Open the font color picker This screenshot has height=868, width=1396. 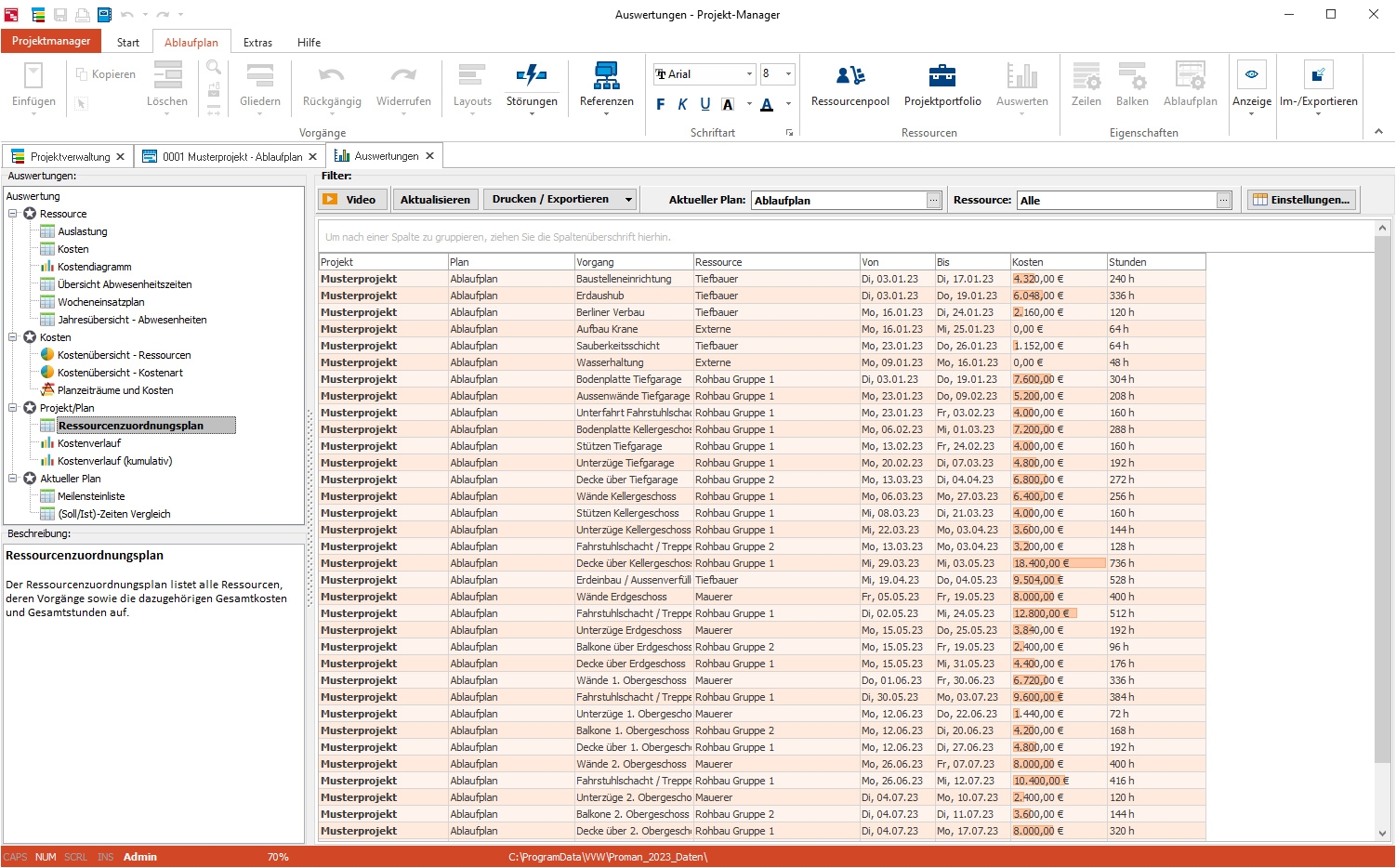click(x=768, y=104)
